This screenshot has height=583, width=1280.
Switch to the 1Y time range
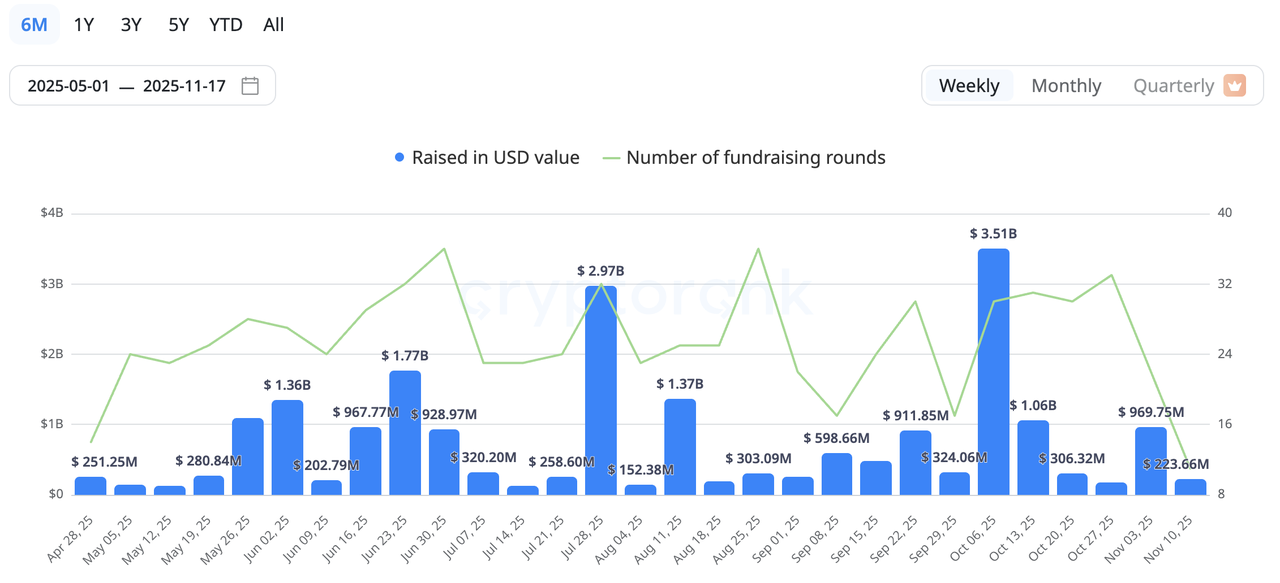click(x=84, y=25)
